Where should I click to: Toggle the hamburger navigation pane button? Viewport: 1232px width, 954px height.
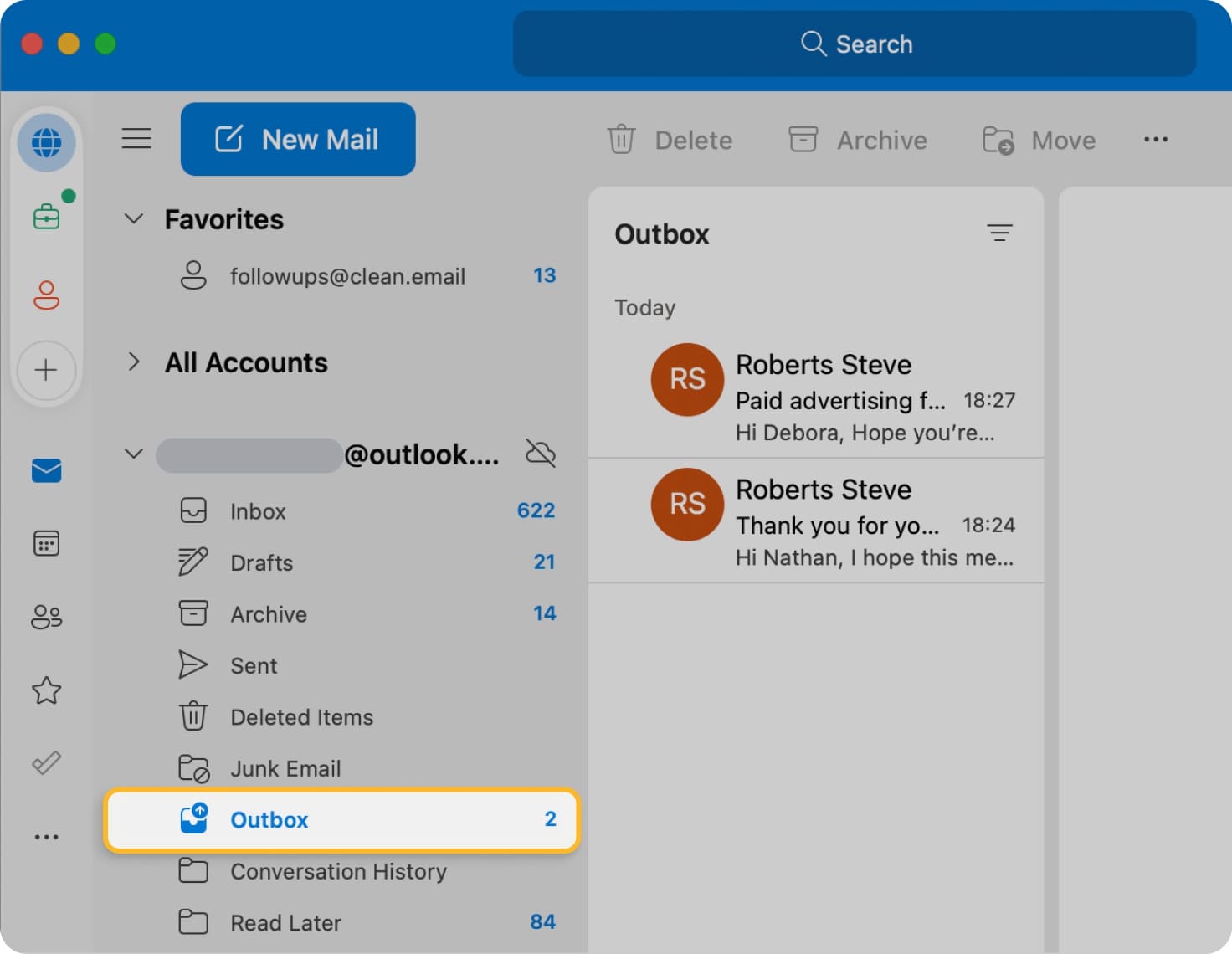(136, 138)
